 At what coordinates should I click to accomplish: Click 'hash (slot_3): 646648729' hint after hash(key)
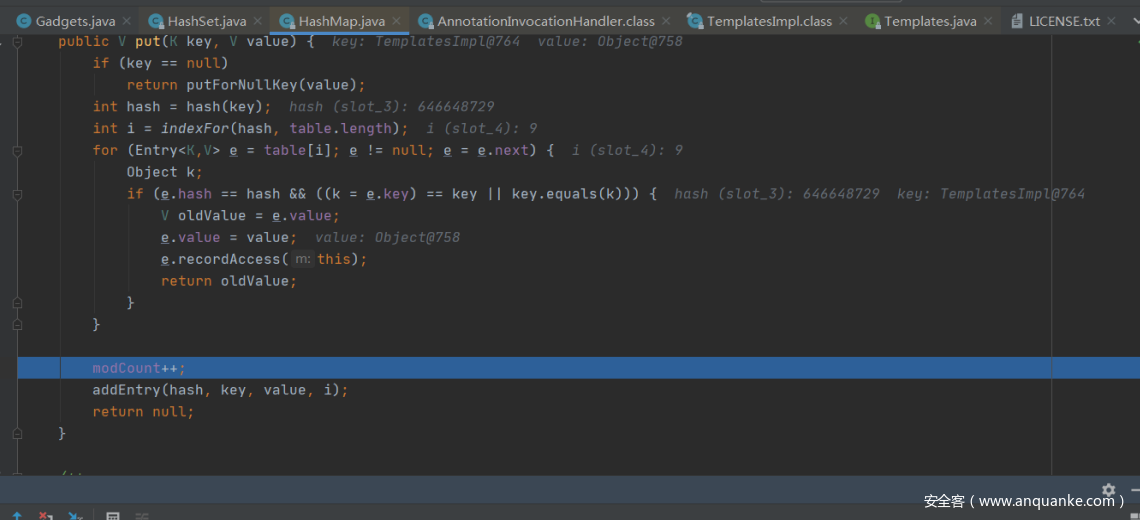391,107
